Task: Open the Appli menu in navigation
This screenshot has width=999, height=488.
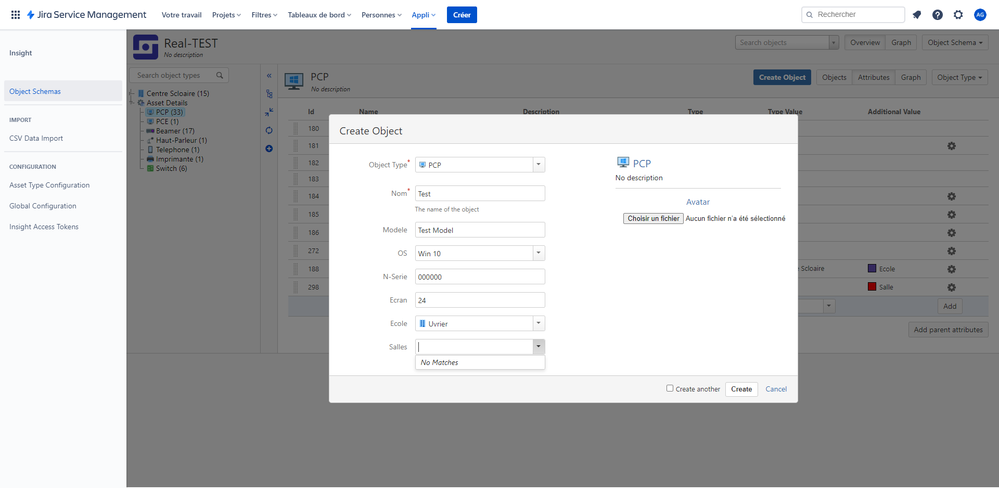Action: (424, 15)
